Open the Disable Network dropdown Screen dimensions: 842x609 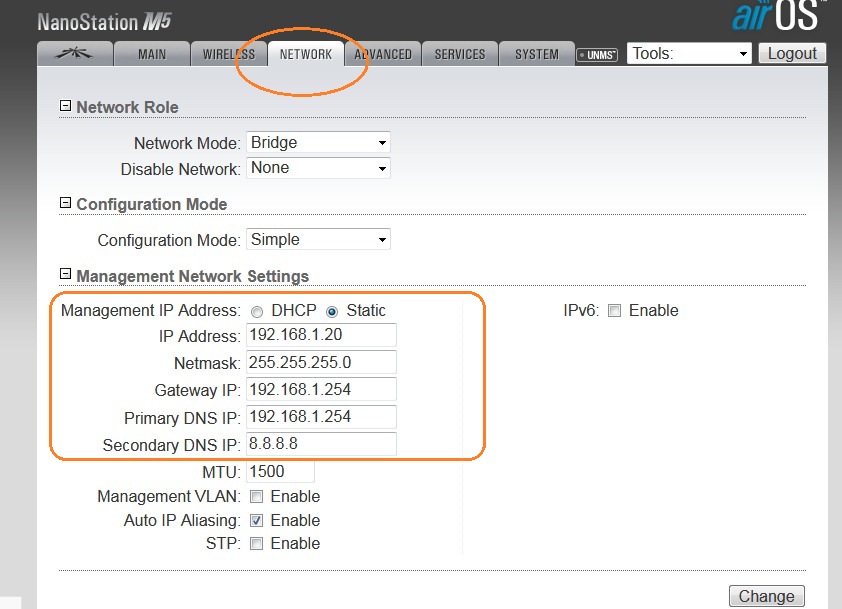(318, 168)
